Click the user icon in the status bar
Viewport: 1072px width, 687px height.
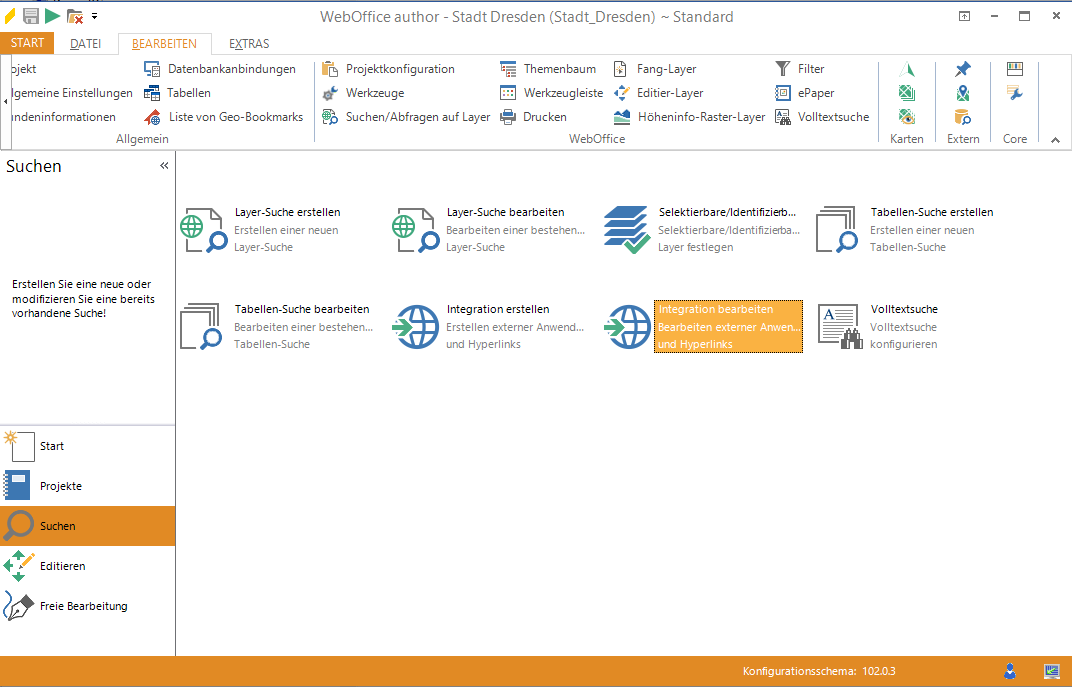[1010, 670]
